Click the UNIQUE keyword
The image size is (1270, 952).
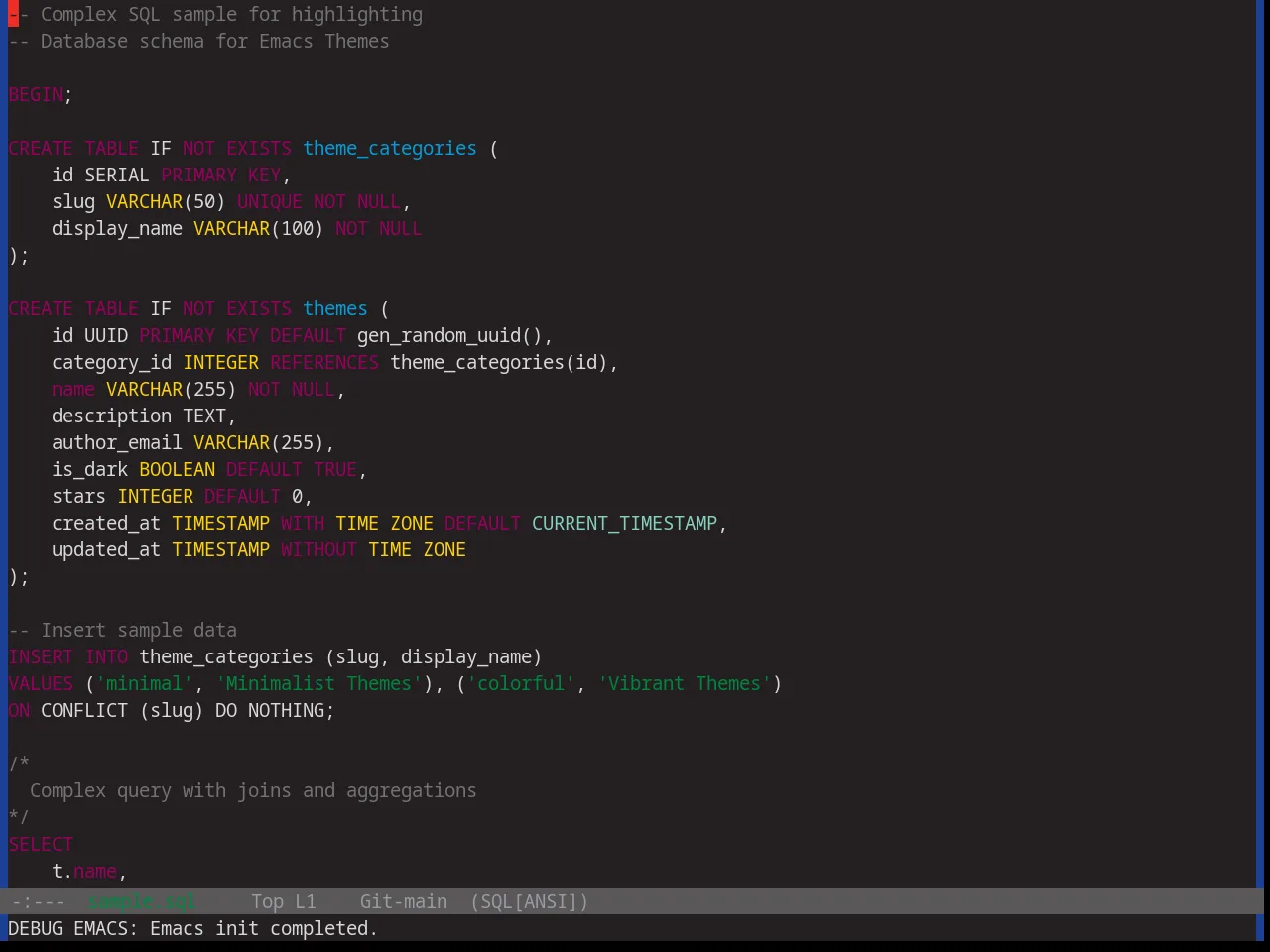pos(270,202)
